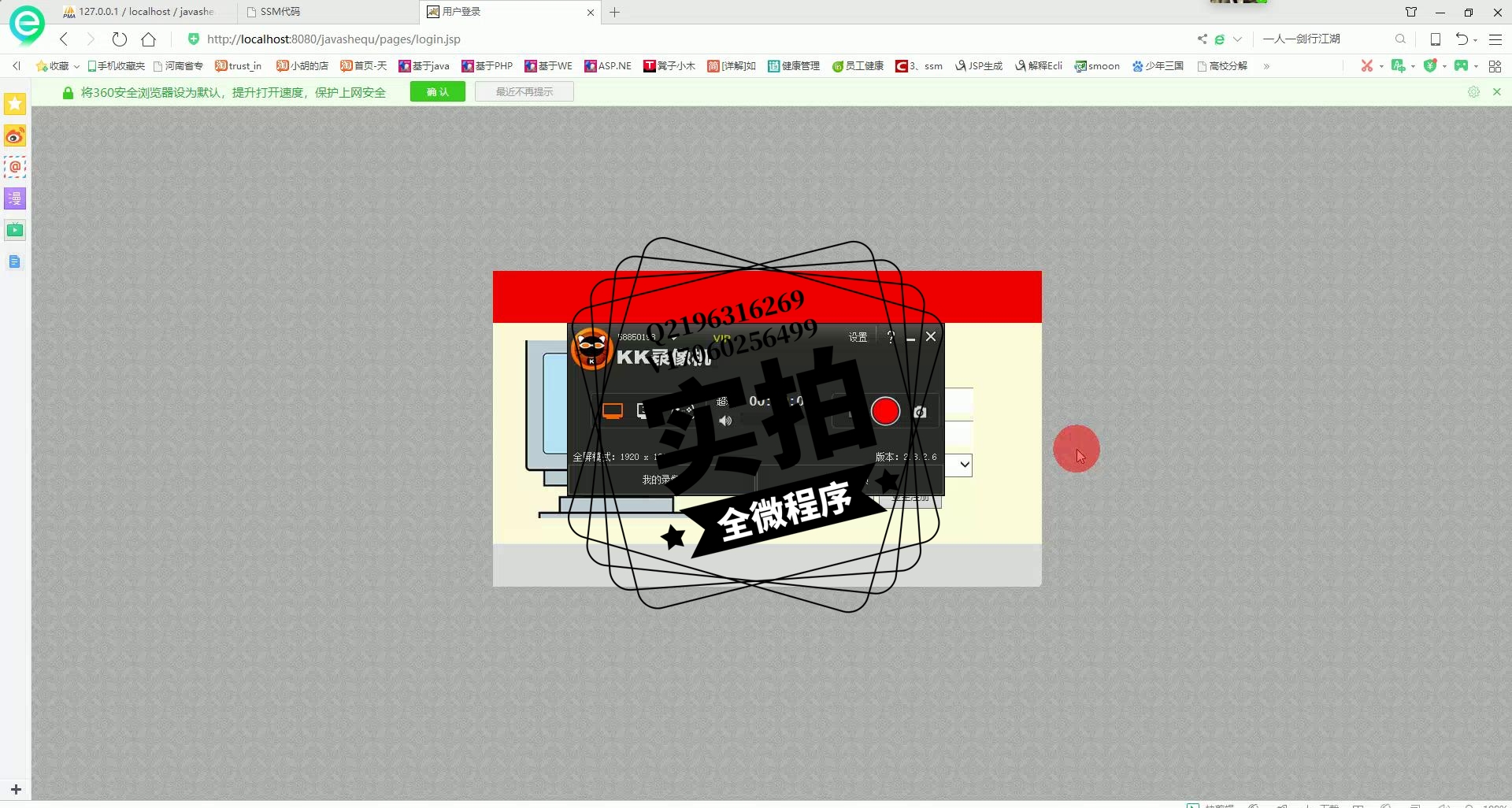Expand the yen shield dropdown arrow
The image size is (1512, 808).
click(x=1444, y=66)
